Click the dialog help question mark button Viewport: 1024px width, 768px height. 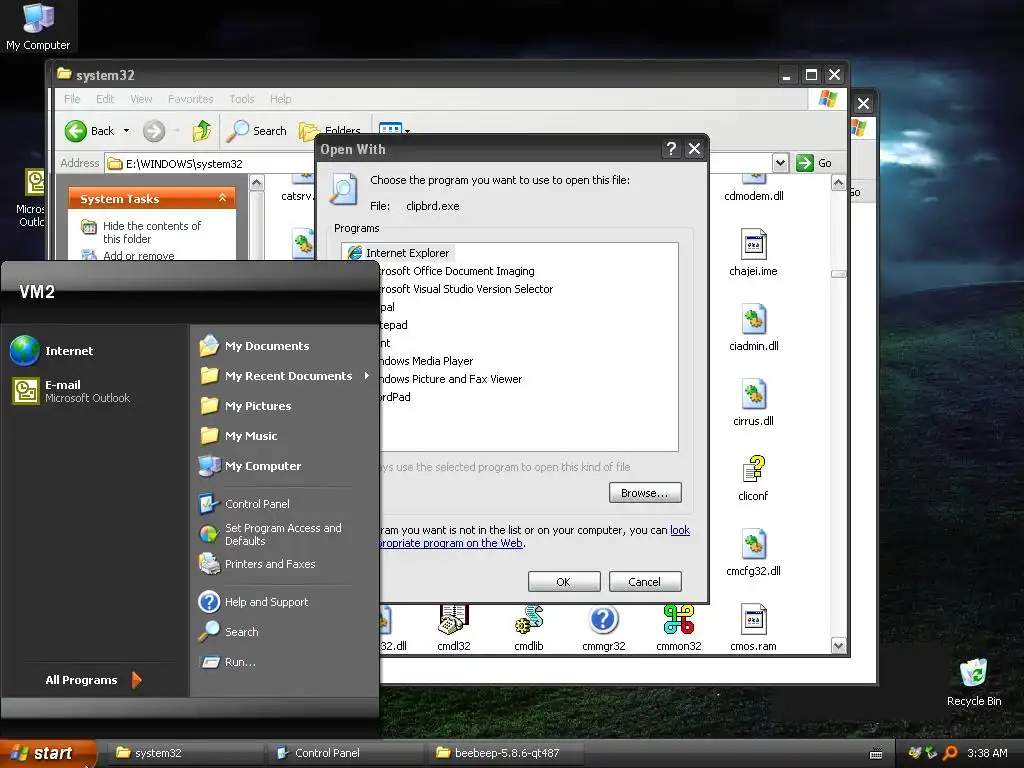point(671,149)
